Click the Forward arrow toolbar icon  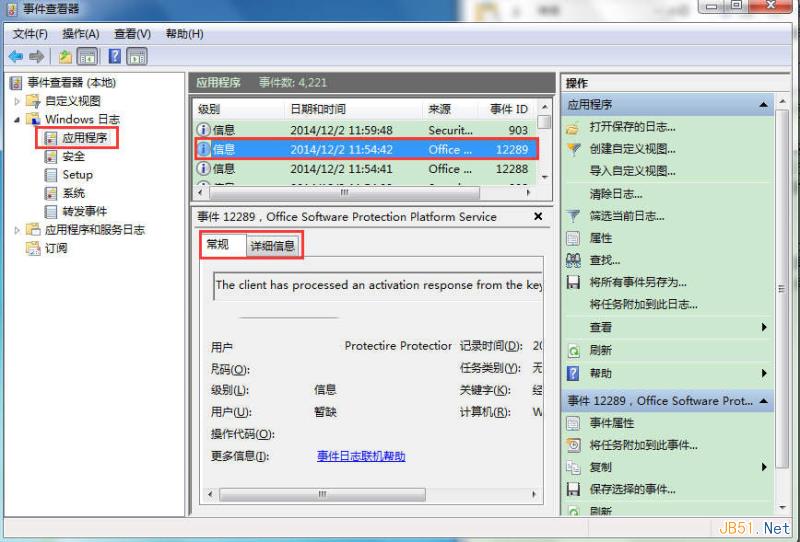(36, 56)
